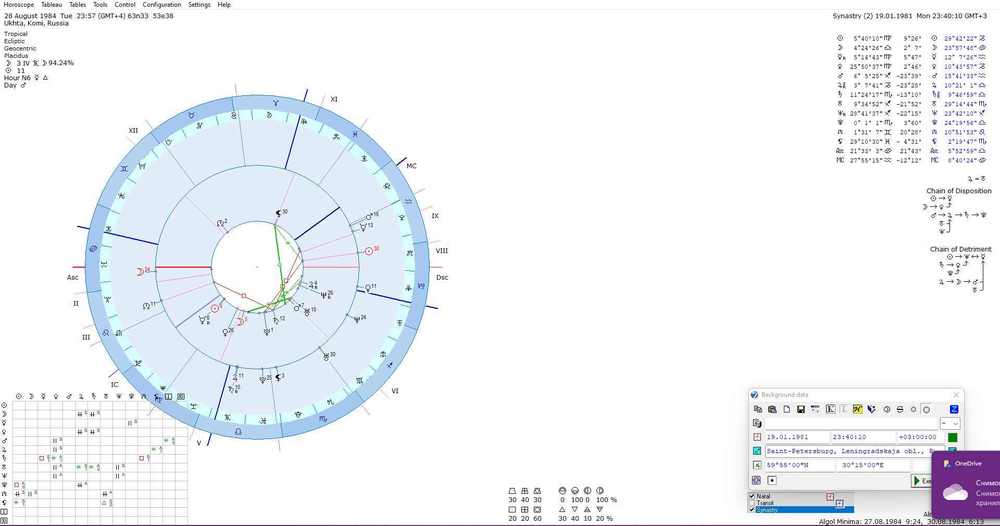Viewport: 1000px width, 526px height.
Task: Click the red Moon symbol near Asc
Action: pyautogui.click(x=141, y=271)
